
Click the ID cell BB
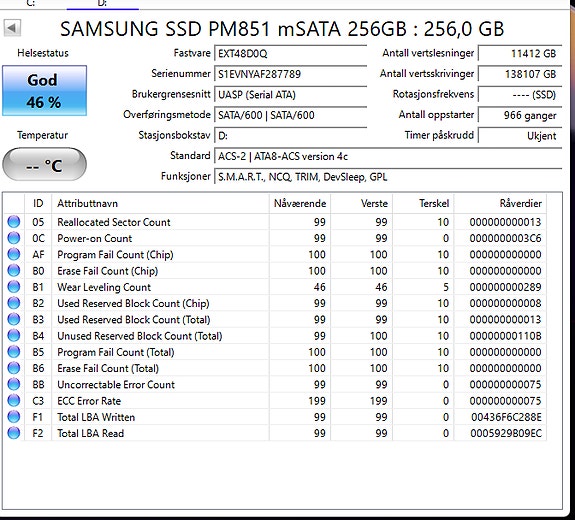pos(38,385)
